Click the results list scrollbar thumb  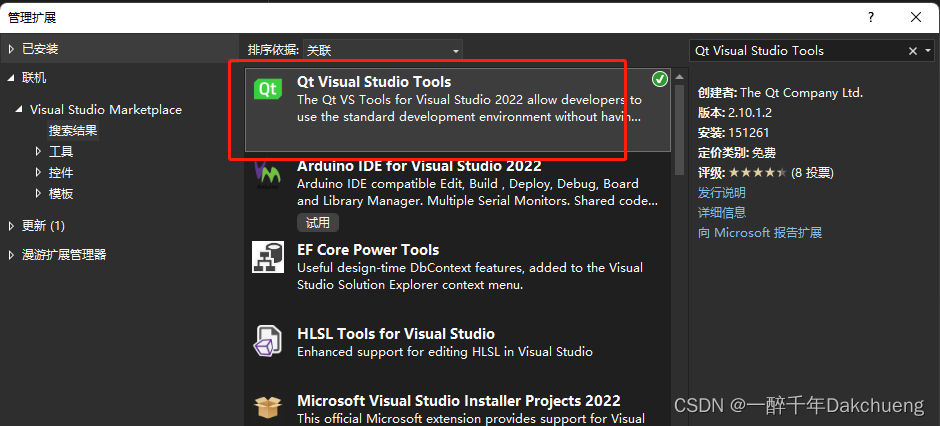[679, 129]
